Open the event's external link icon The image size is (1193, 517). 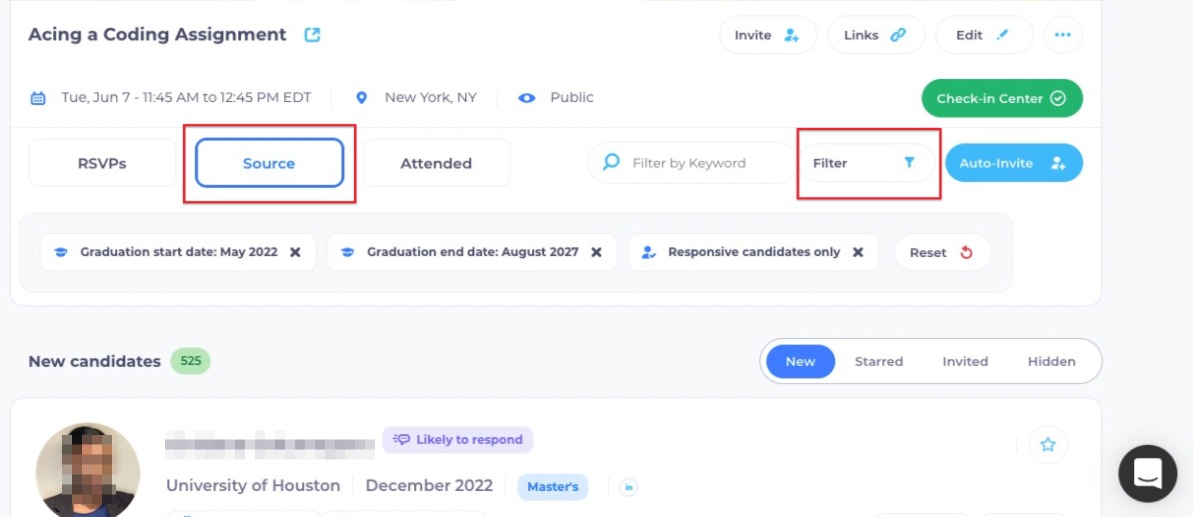tap(312, 35)
